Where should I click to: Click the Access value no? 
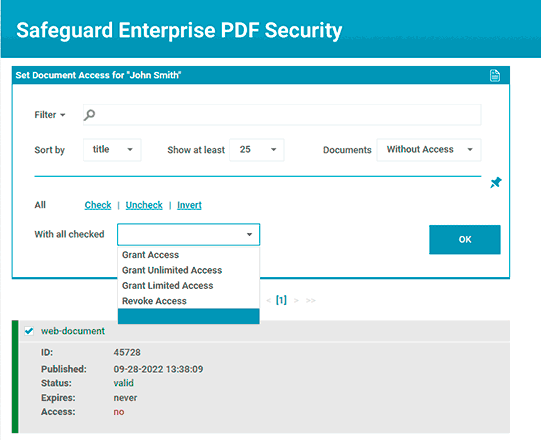[x=119, y=412]
